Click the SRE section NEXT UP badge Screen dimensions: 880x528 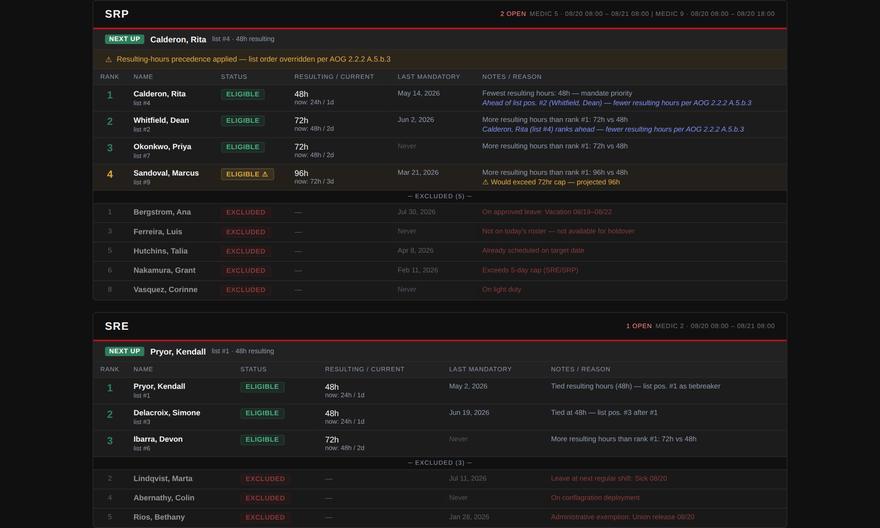point(125,351)
